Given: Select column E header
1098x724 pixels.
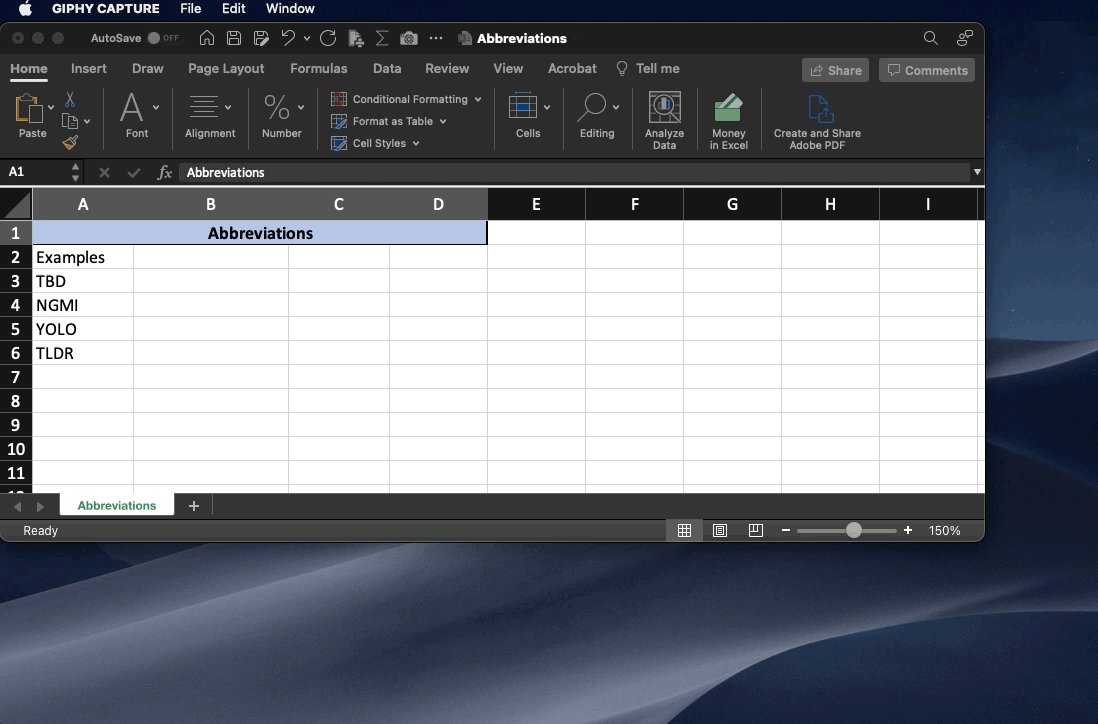Looking at the screenshot, I should (x=536, y=204).
